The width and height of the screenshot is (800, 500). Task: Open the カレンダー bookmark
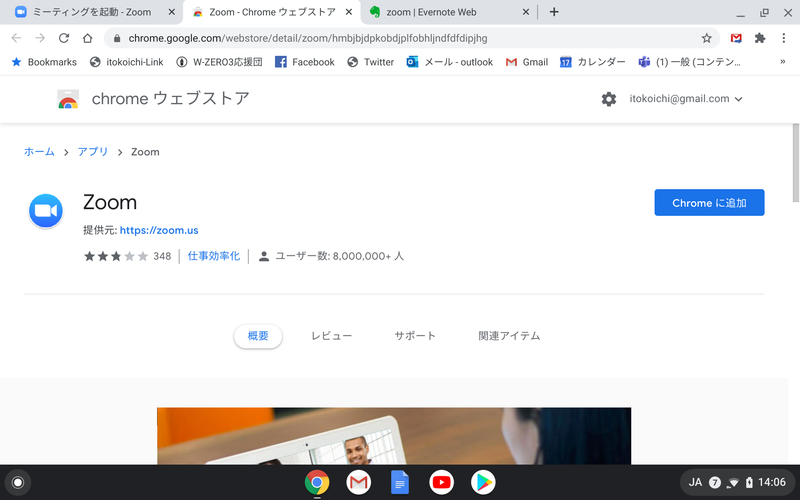592,62
